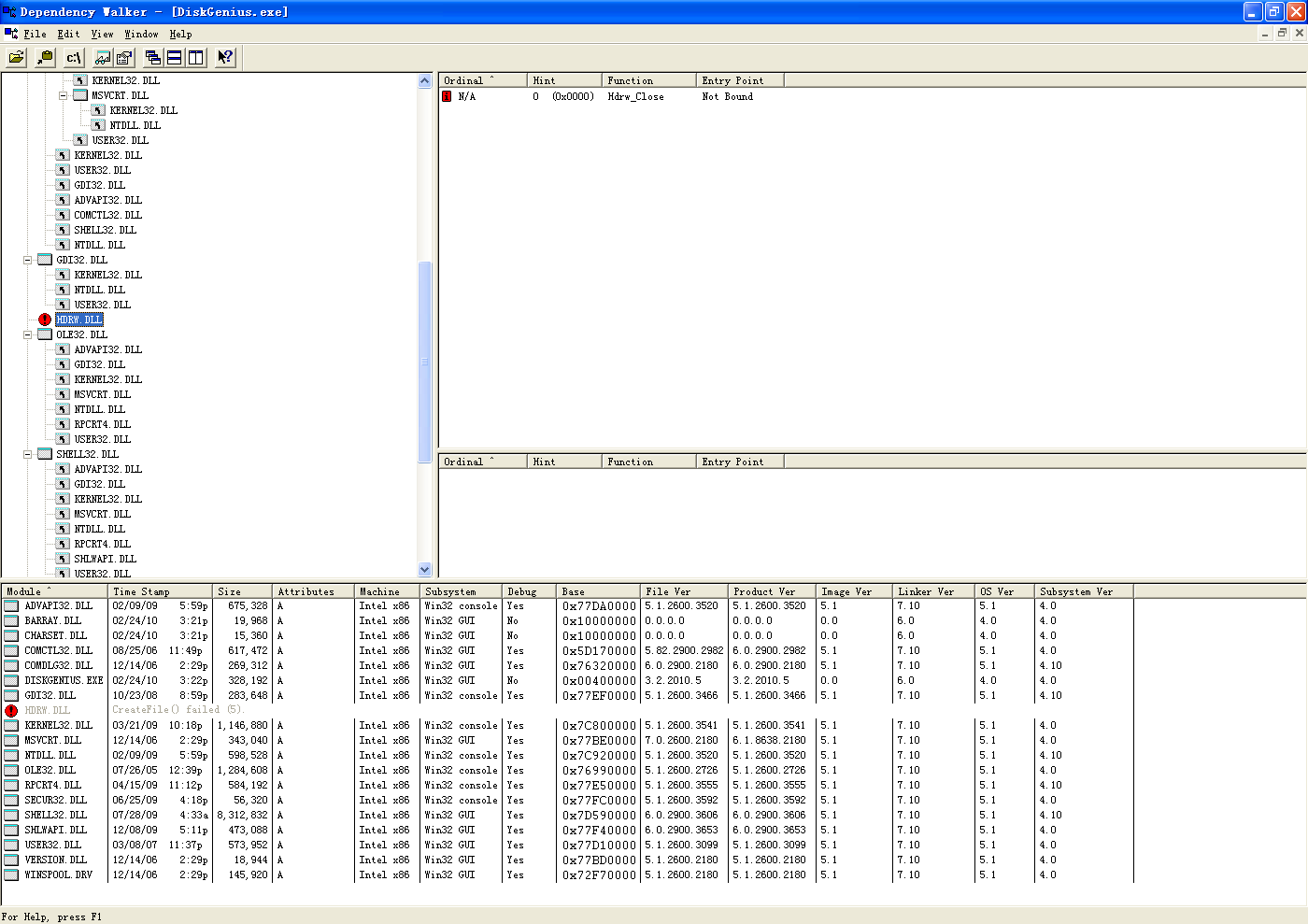Viewport: 1308px width, 924px height.
Task: Collapse the SHELL32.DLL tree node
Action: pos(28,454)
